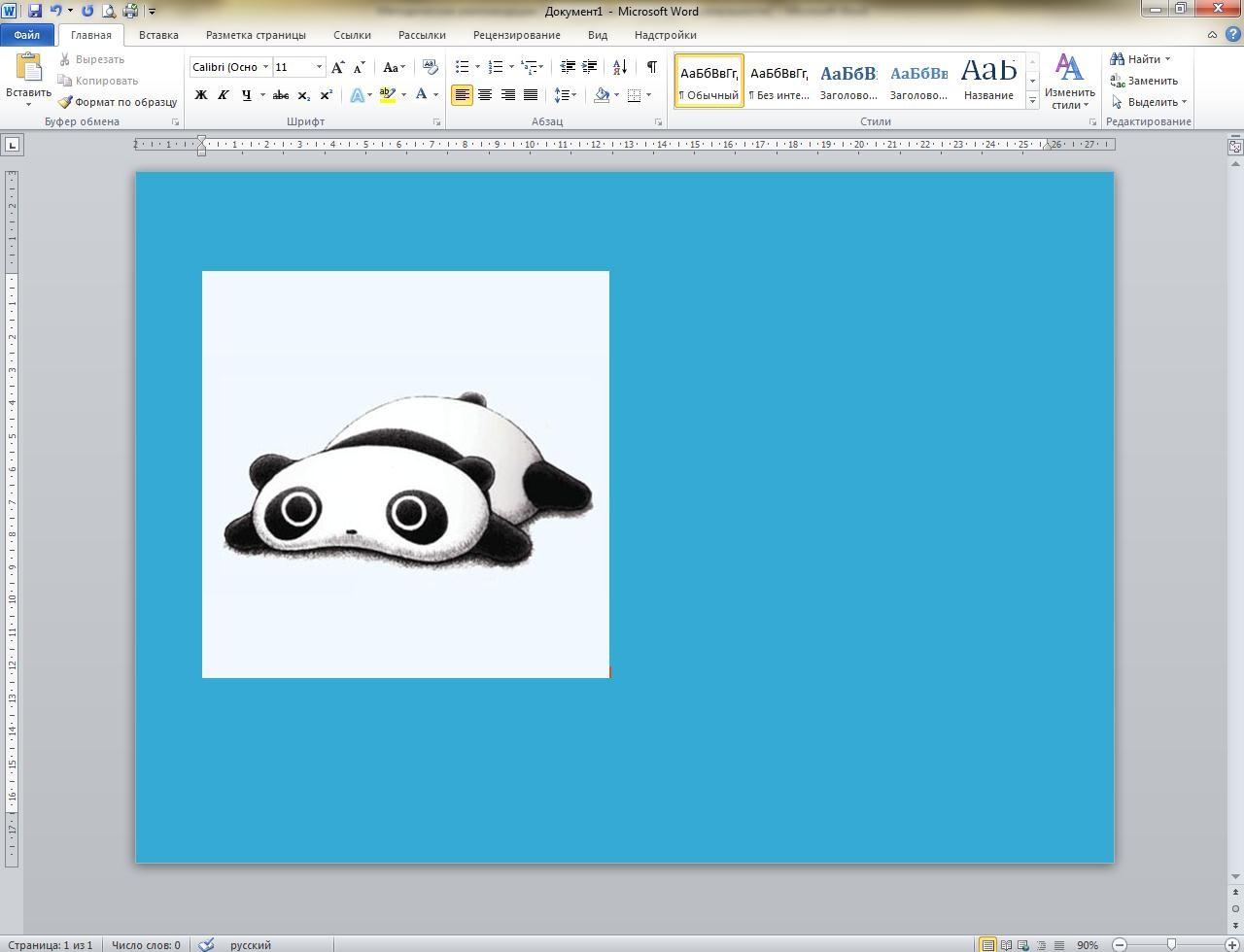
Task: Expand the numbered list dropdown
Action: tap(511, 67)
